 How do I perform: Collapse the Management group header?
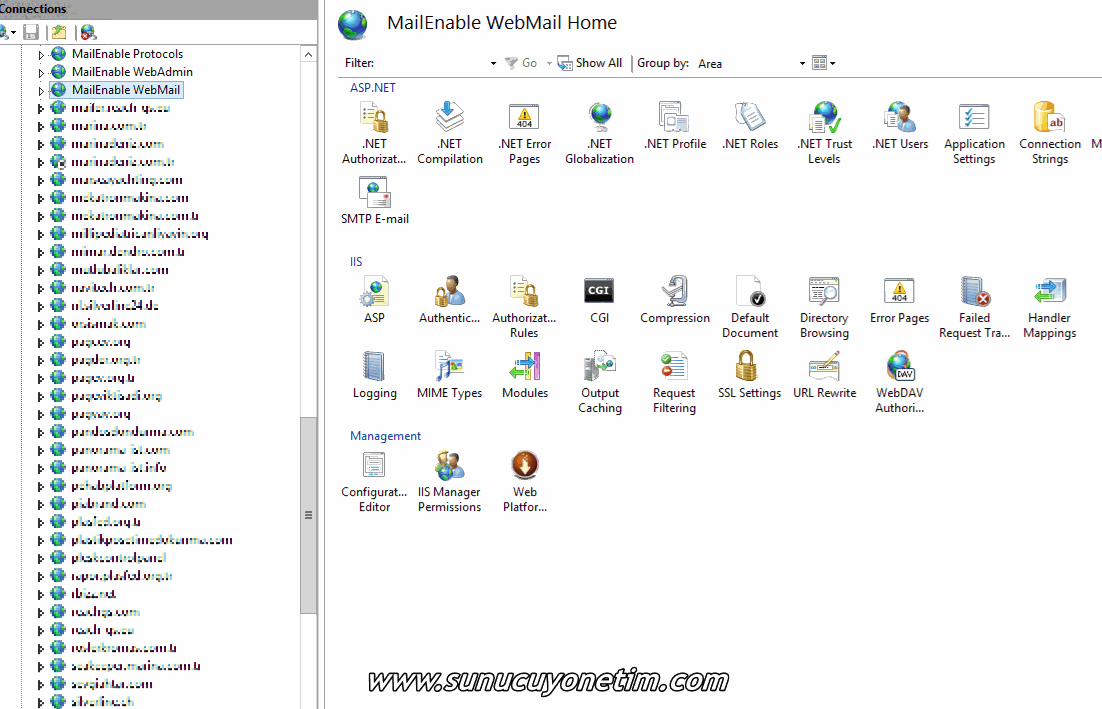pyautogui.click(x=385, y=436)
